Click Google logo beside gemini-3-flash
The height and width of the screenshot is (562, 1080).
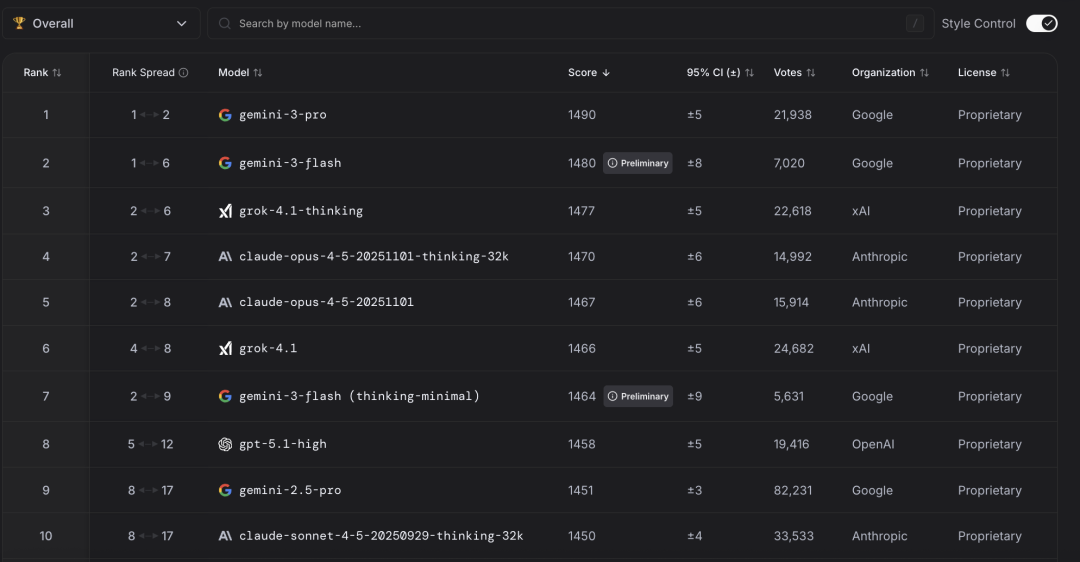(225, 163)
